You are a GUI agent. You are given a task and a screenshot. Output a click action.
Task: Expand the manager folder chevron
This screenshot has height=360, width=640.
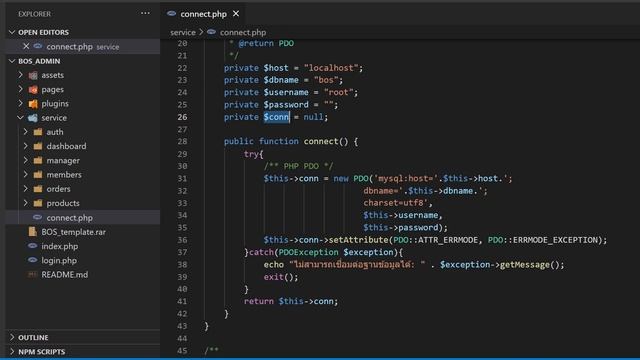[x=26, y=160]
